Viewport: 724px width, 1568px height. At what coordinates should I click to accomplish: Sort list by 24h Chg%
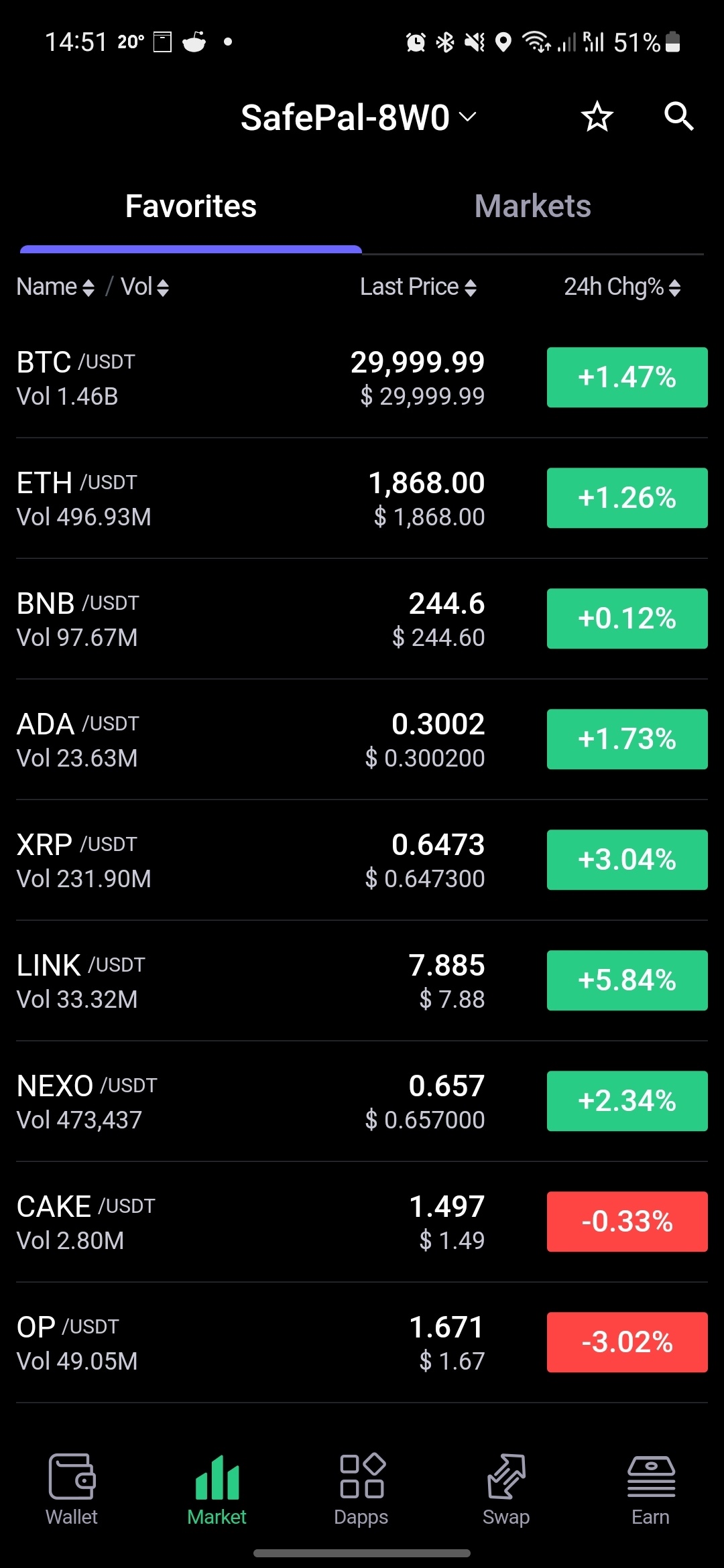coord(622,287)
